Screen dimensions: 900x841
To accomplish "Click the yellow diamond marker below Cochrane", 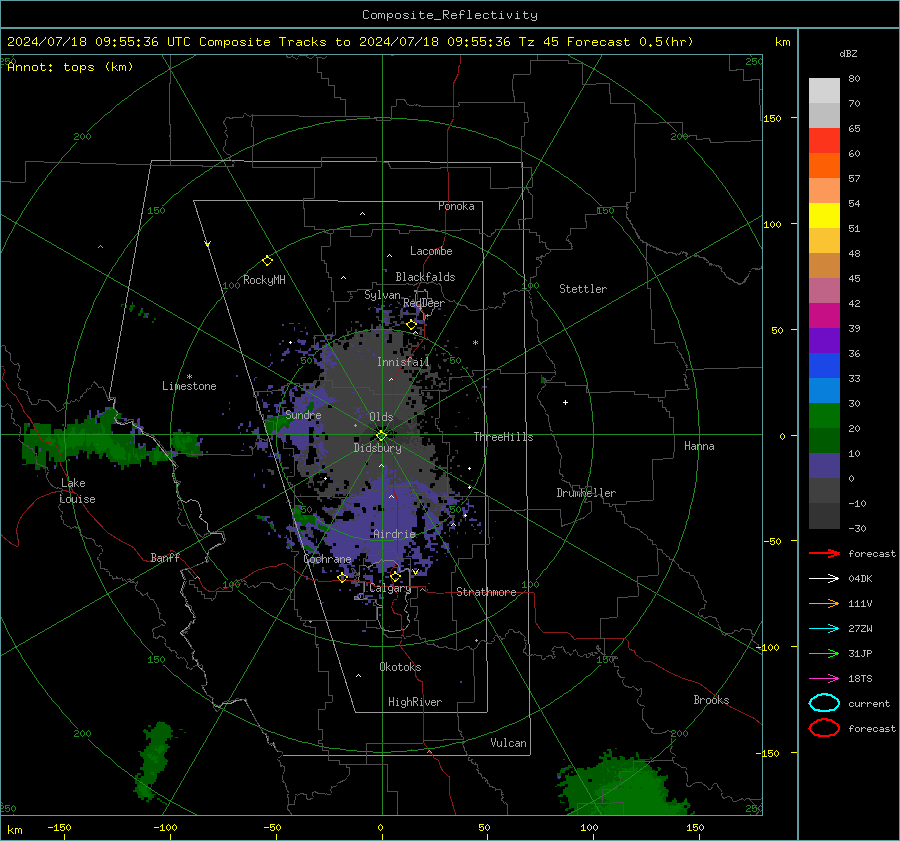I will point(342,577).
